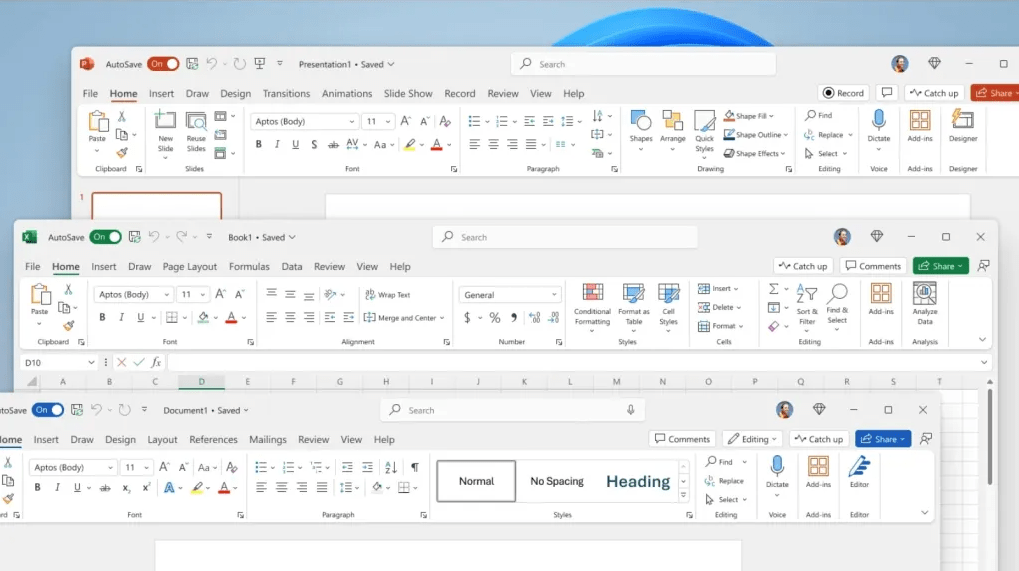Click Find & Select in Excel

coord(837,305)
